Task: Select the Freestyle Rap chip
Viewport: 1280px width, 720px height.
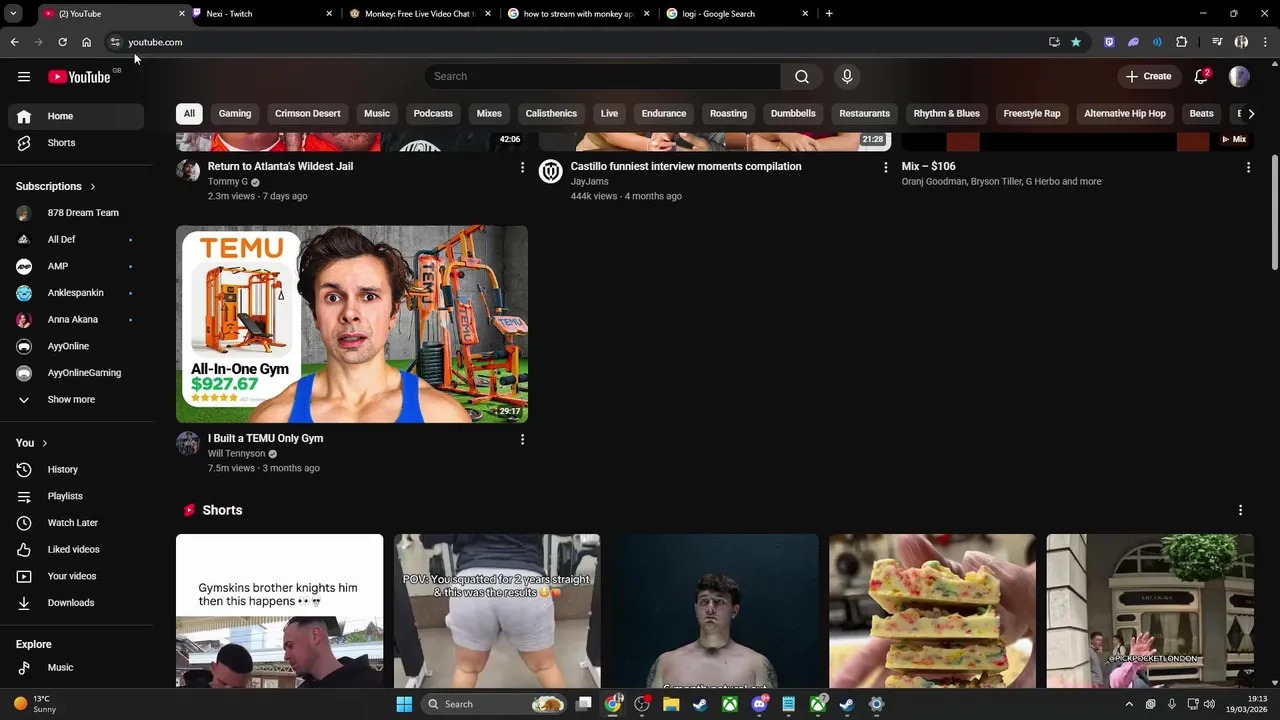Action: pos(1032,114)
